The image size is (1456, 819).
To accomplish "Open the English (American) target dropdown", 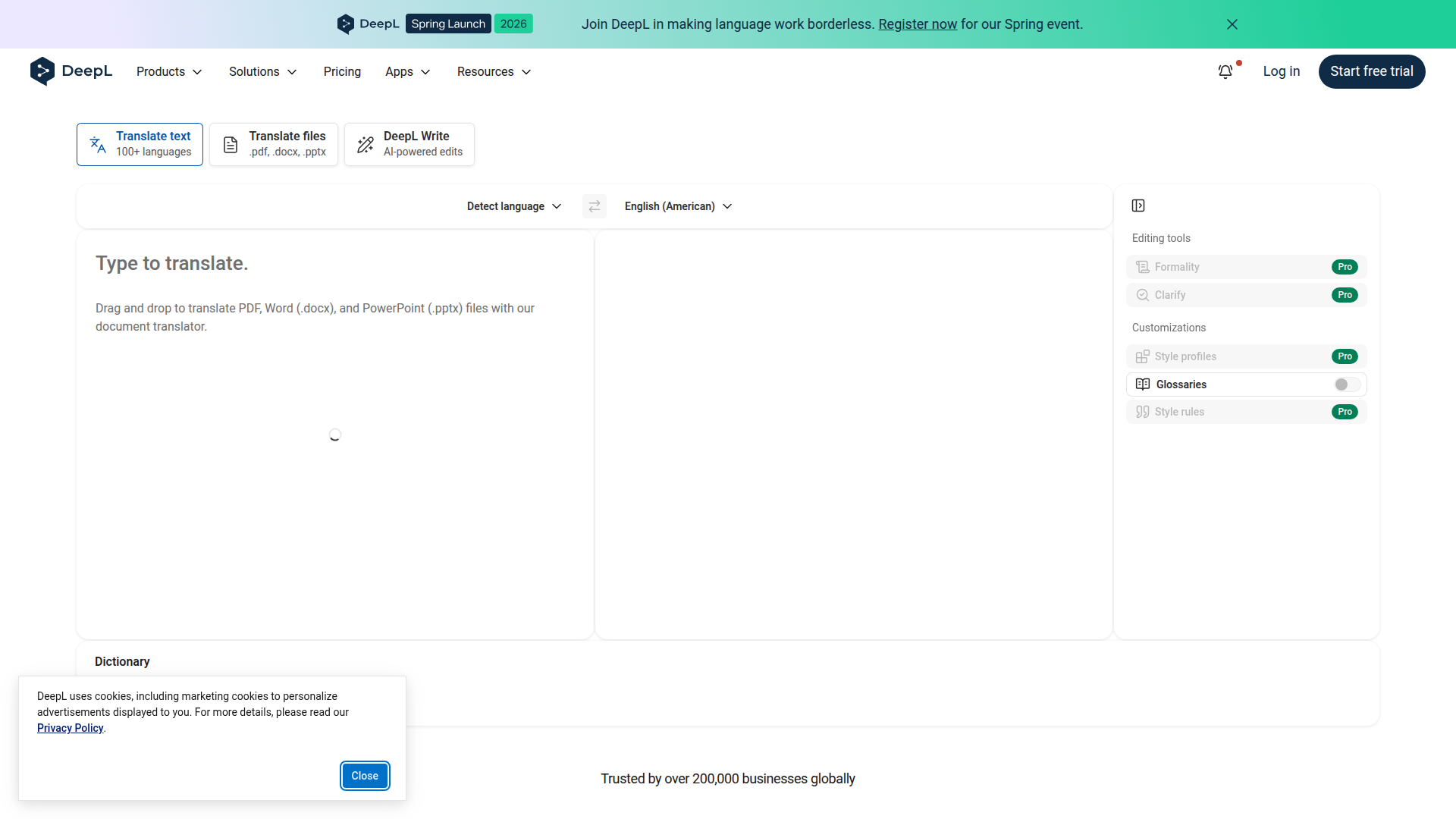I will tap(678, 206).
